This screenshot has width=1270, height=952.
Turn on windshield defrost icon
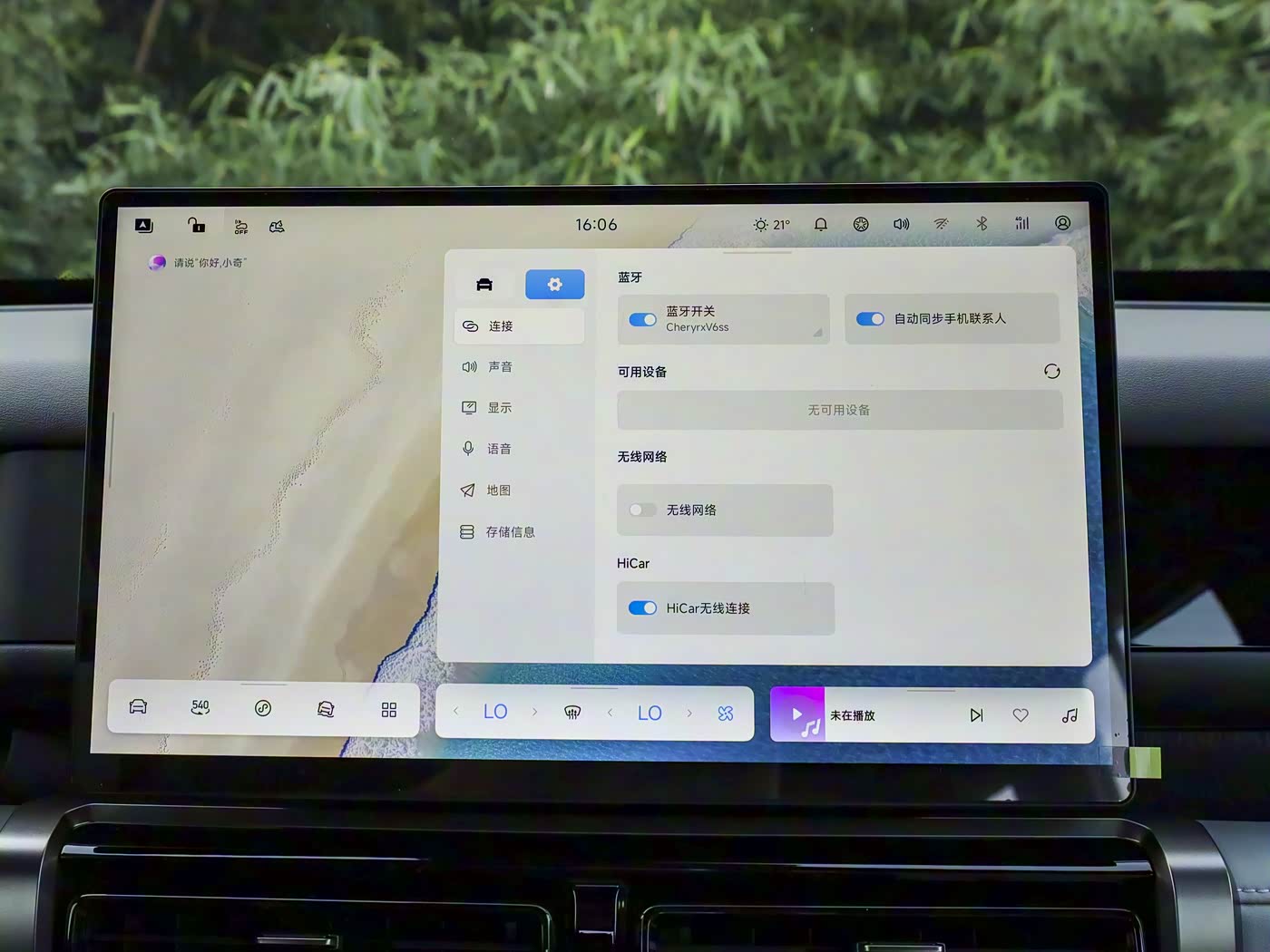point(572,713)
